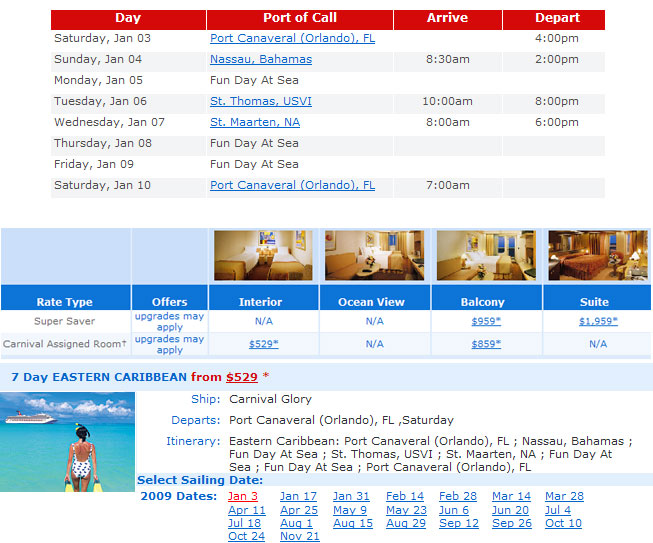View the Balcony room photo
653x543 pixels.
486,255
